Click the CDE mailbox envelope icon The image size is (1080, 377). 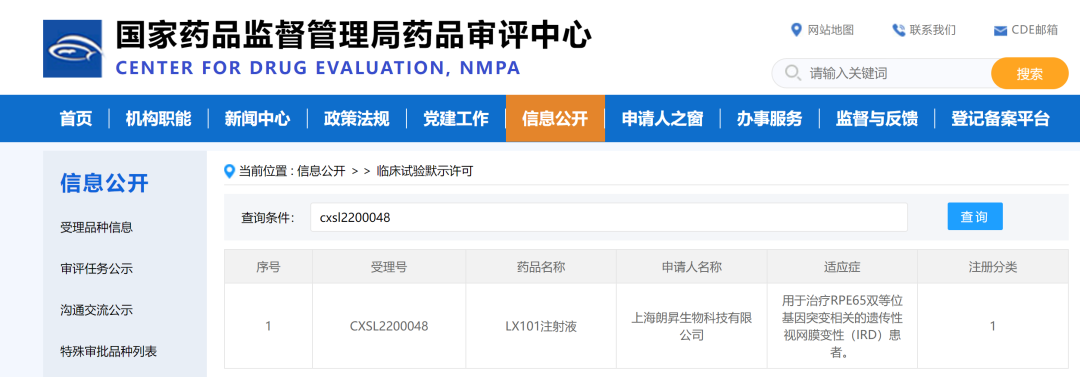[1000, 30]
